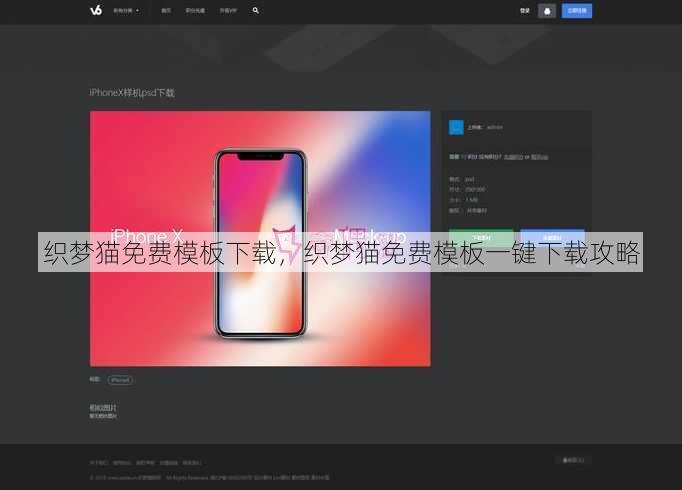682x490 pixels.
Task: Open the search magnifier in navbar
Action: pos(256,10)
